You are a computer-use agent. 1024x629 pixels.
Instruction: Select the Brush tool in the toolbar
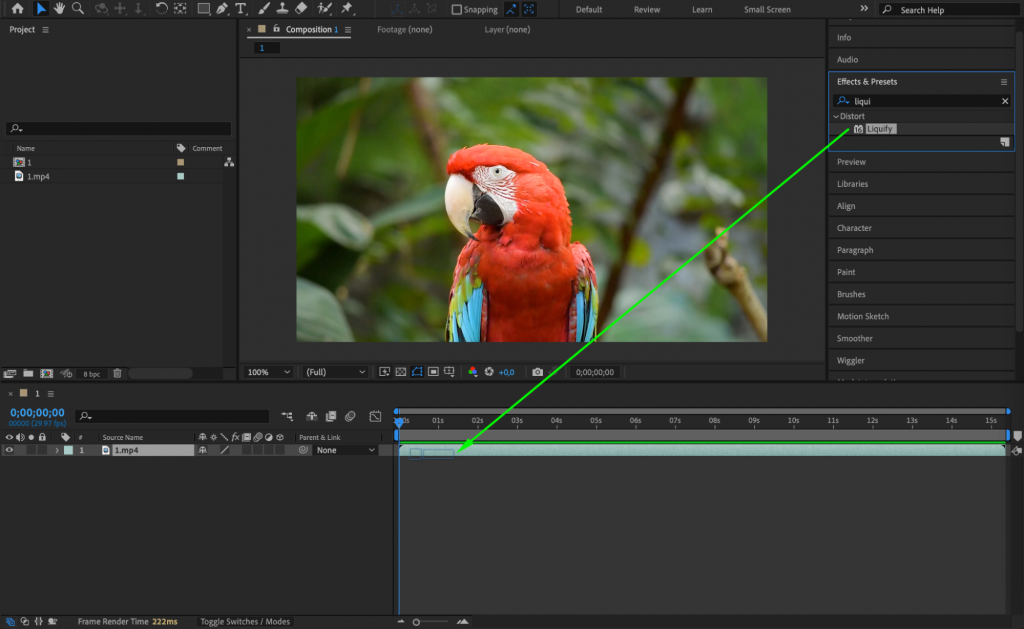click(264, 9)
